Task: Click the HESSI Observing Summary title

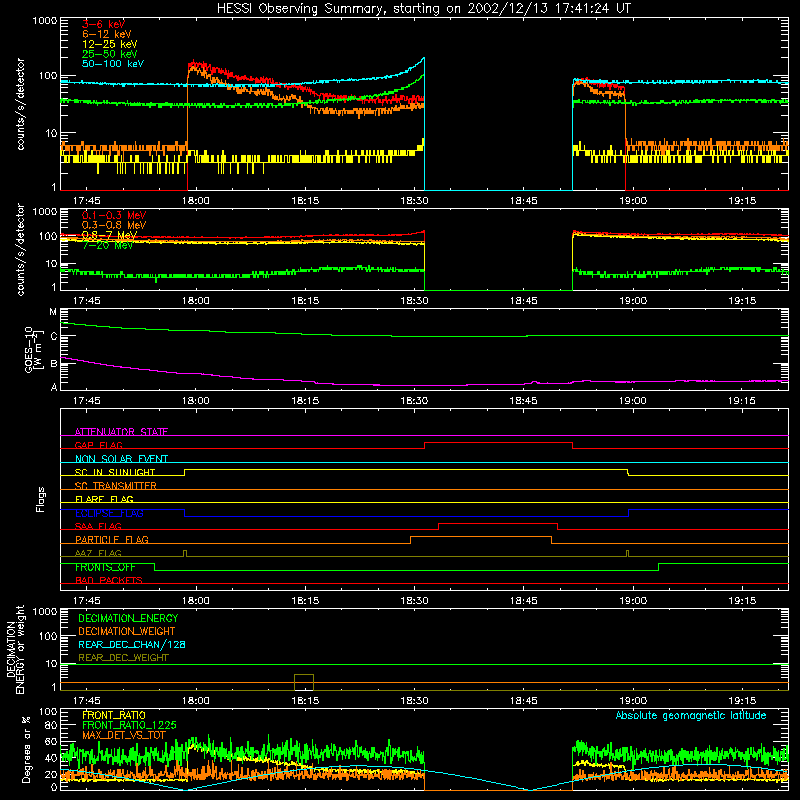Action: (423, 9)
